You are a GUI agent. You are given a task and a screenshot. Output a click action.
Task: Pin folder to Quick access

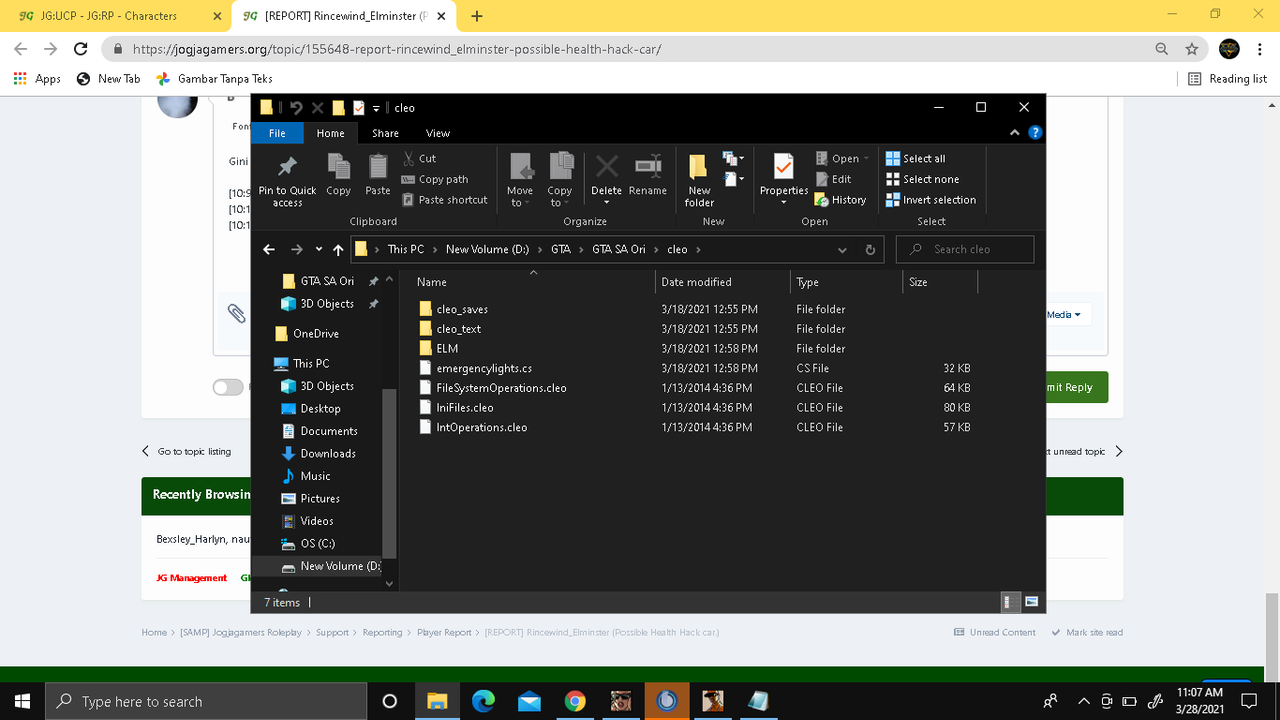[287, 181]
